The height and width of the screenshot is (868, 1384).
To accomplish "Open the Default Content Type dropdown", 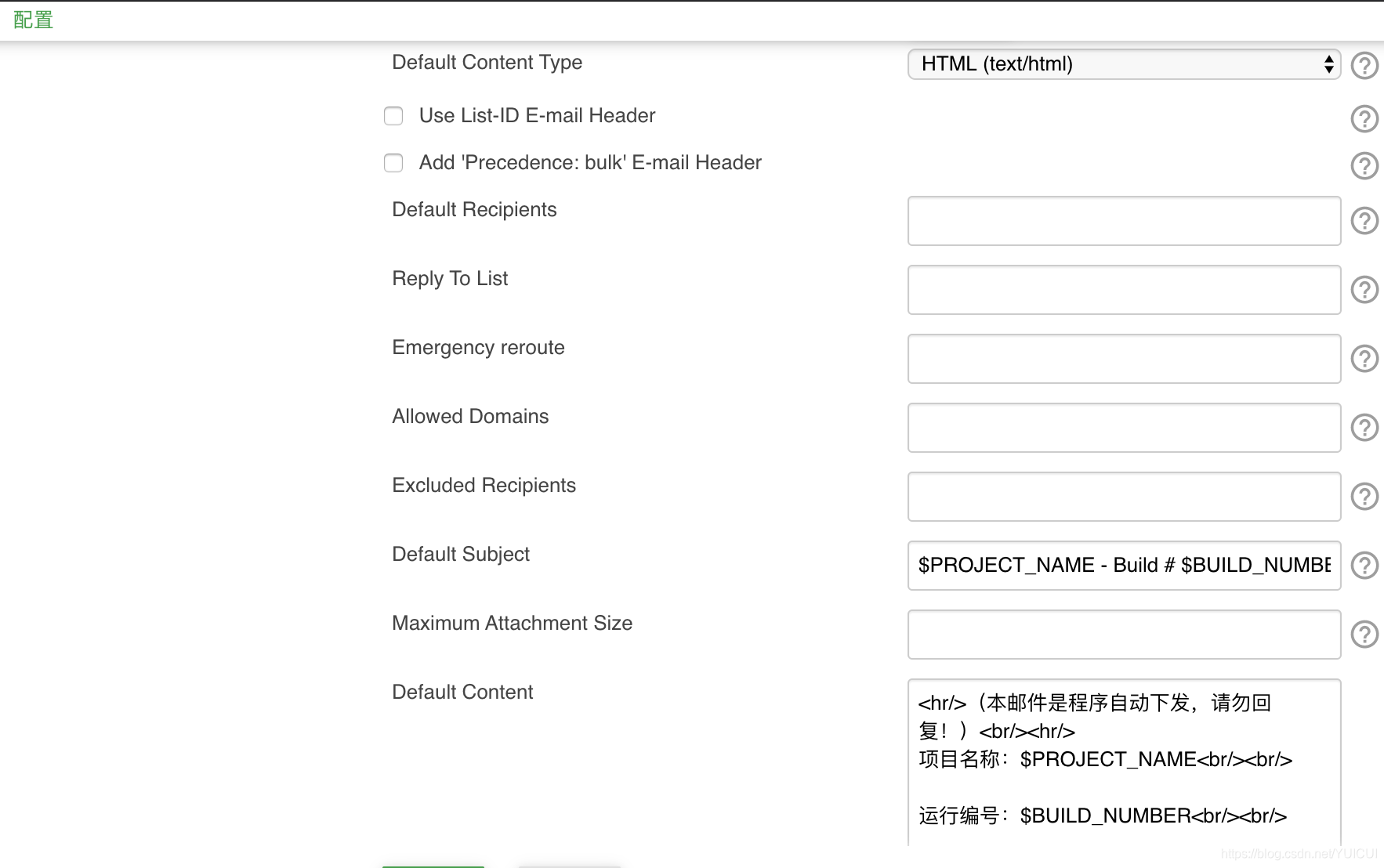I will [1124, 64].
